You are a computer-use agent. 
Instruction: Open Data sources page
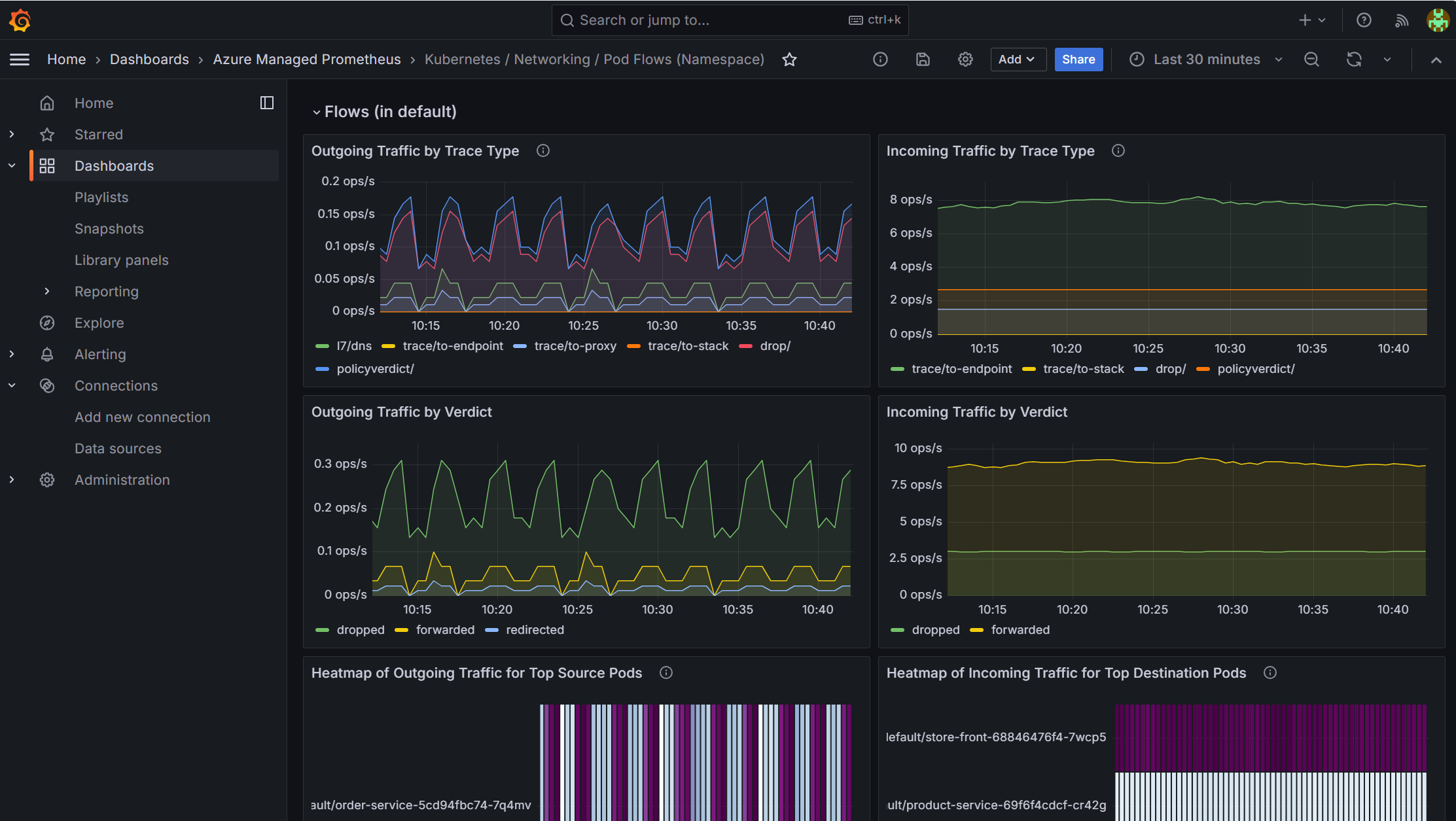point(118,448)
